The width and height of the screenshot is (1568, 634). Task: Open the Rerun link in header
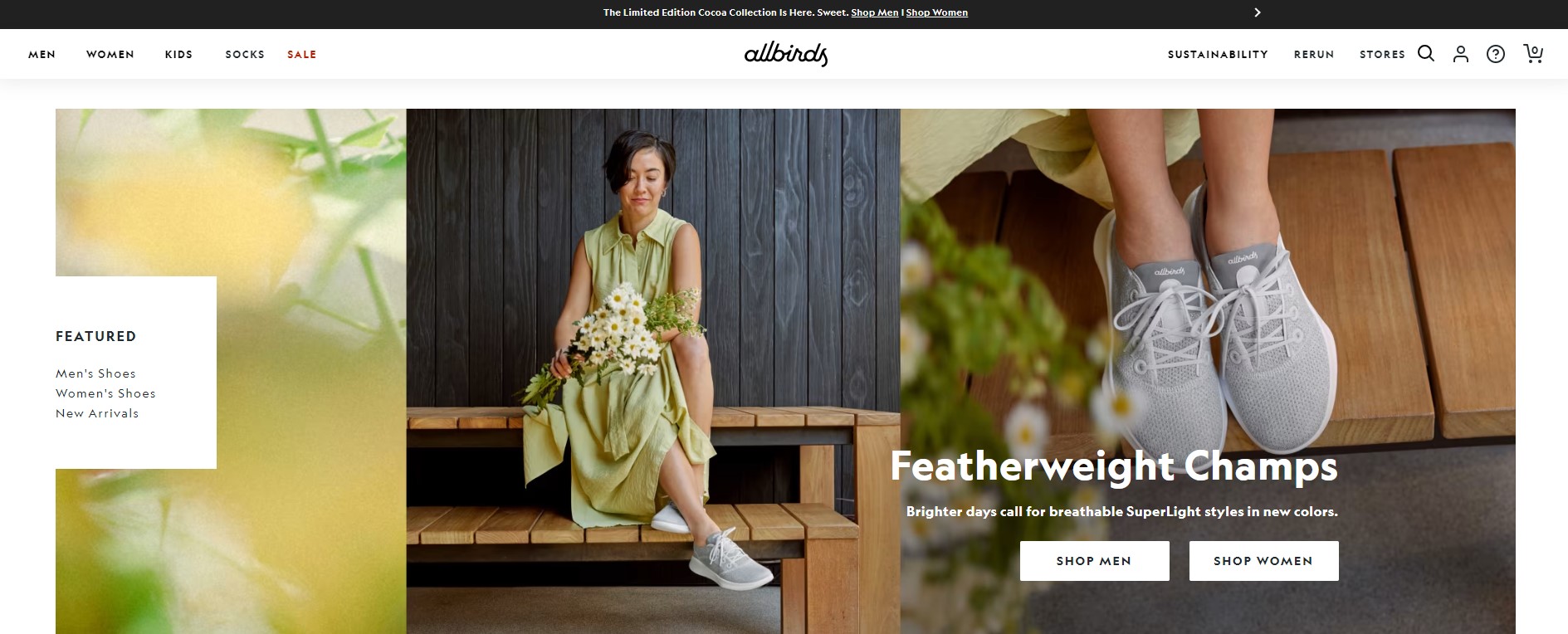pyautogui.click(x=1314, y=55)
